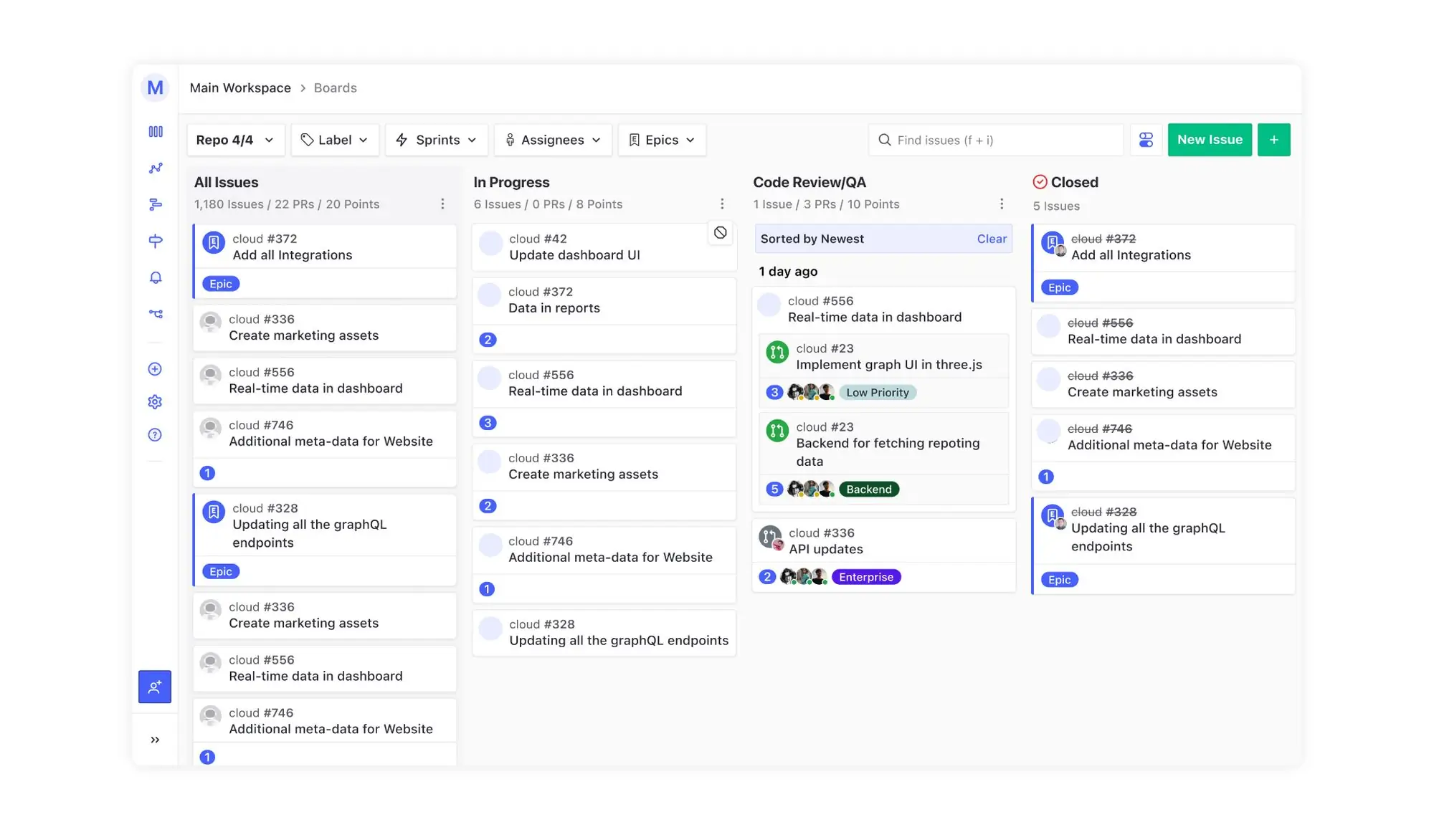
Task: Open Data in reports card
Action: (x=604, y=315)
